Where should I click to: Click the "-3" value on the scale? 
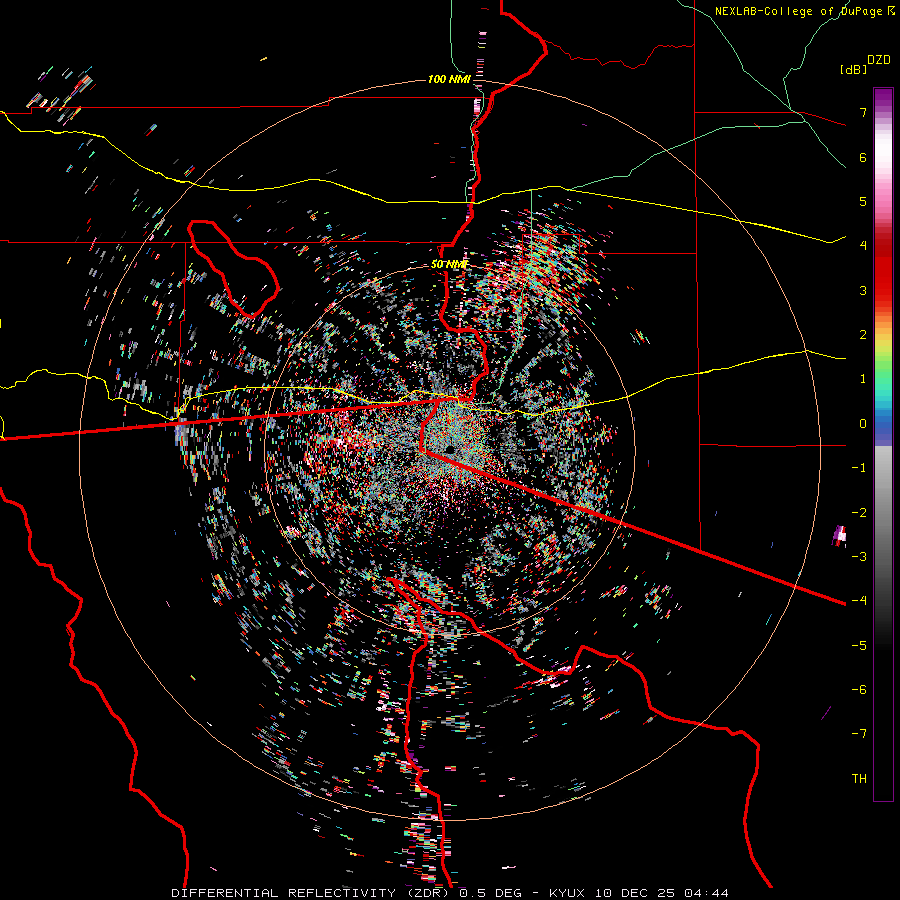(x=859, y=556)
